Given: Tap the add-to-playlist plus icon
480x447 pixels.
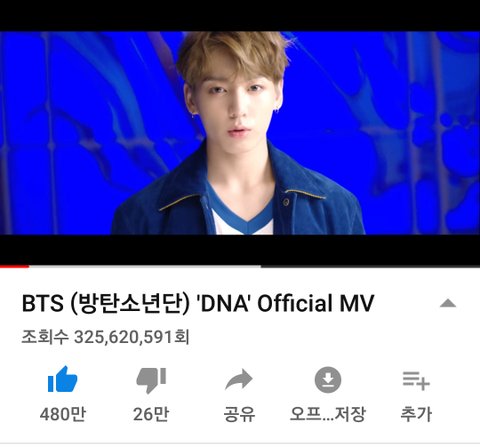Looking at the screenshot, I should [416, 380].
